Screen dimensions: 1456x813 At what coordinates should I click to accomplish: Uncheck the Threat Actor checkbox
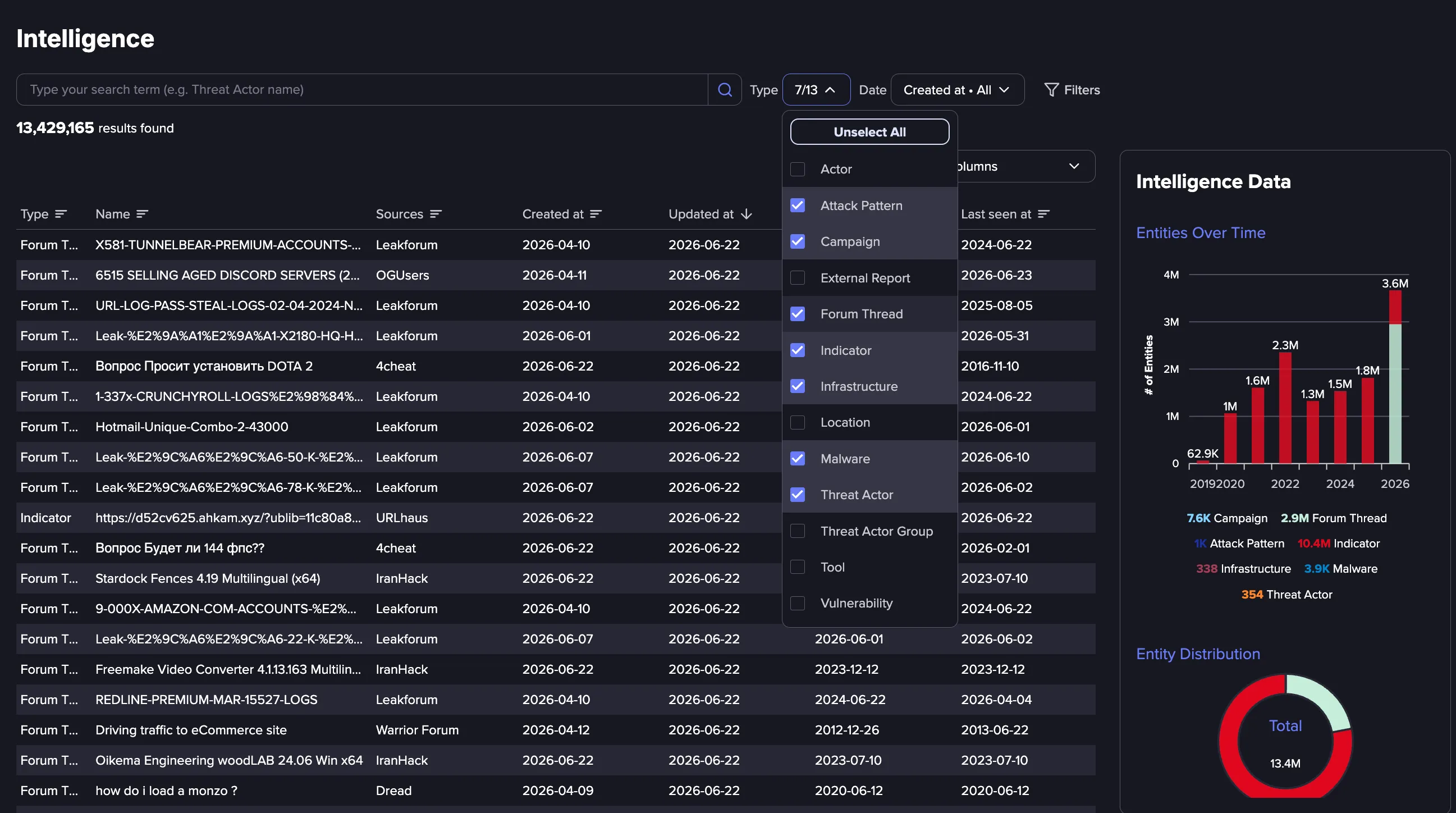pyautogui.click(x=798, y=495)
